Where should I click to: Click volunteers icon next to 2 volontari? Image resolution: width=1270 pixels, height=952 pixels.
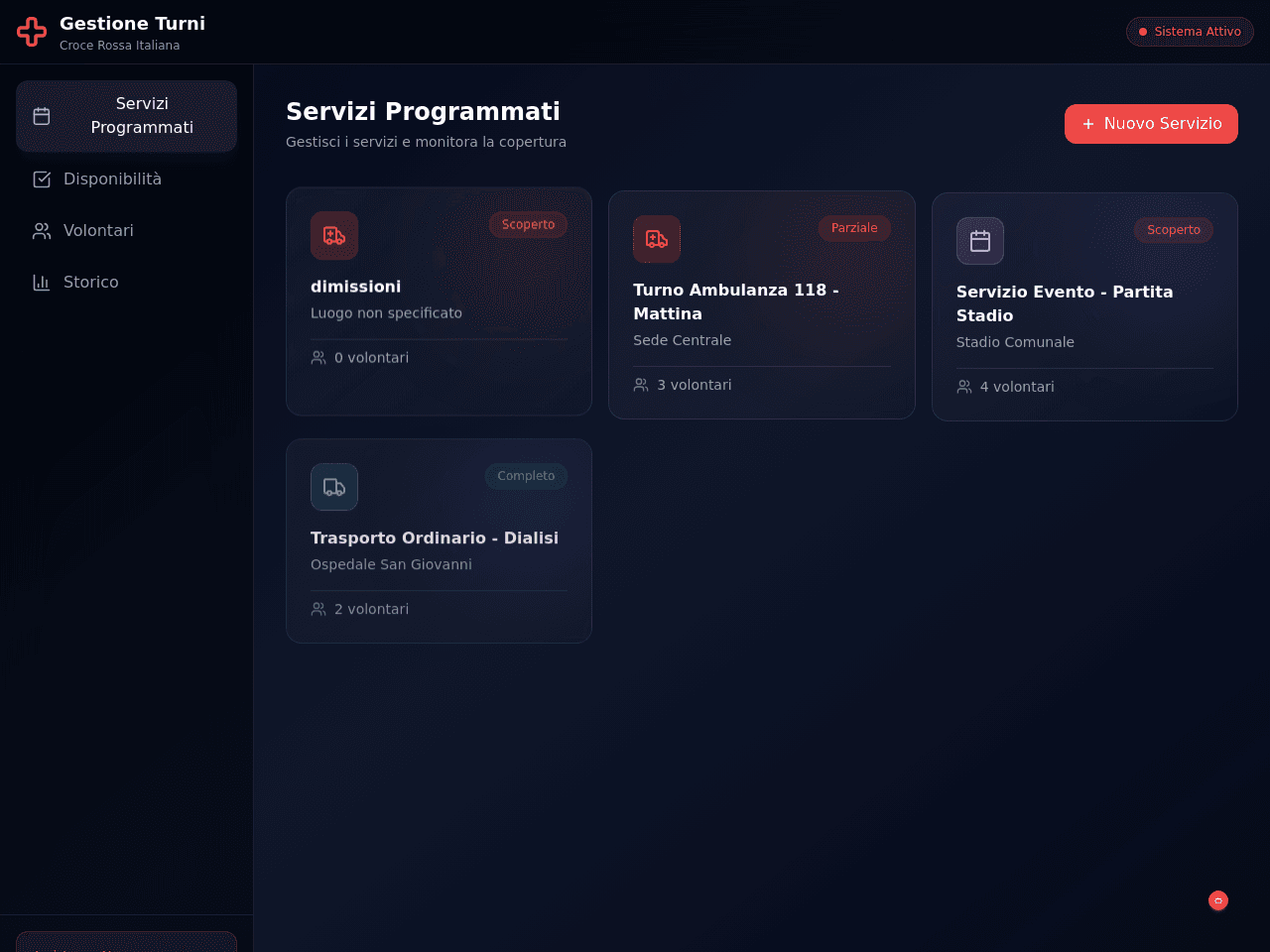(x=318, y=609)
